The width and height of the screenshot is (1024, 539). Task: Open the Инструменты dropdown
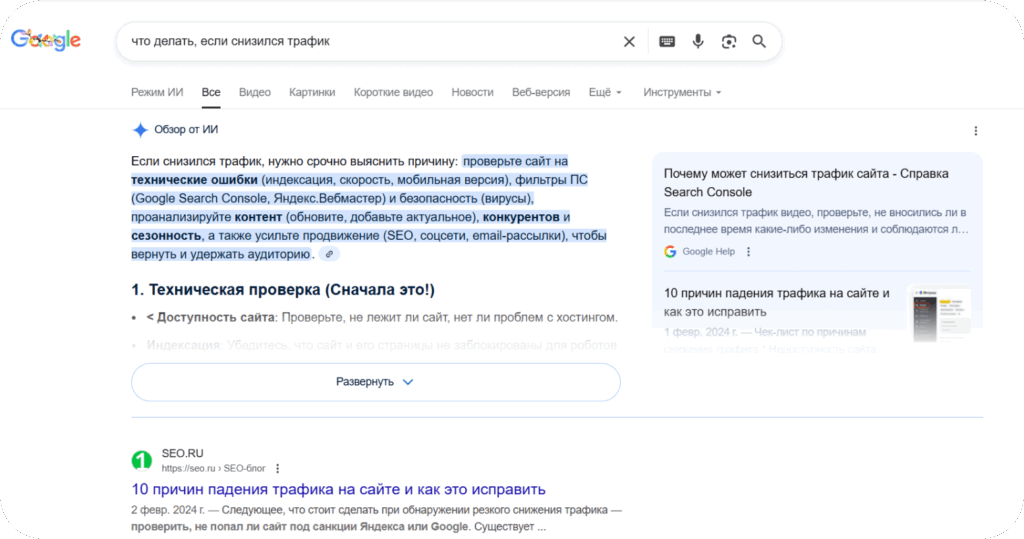coord(682,92)
